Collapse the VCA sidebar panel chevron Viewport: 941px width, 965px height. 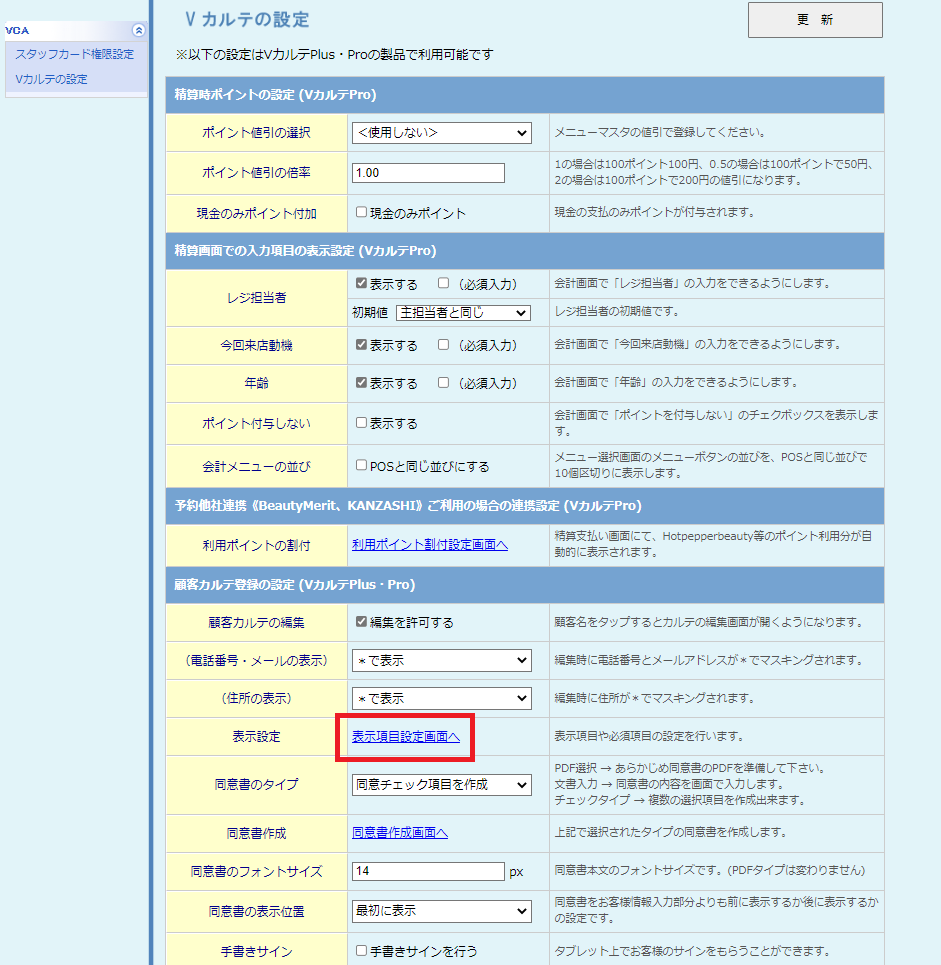pos(139,31)
